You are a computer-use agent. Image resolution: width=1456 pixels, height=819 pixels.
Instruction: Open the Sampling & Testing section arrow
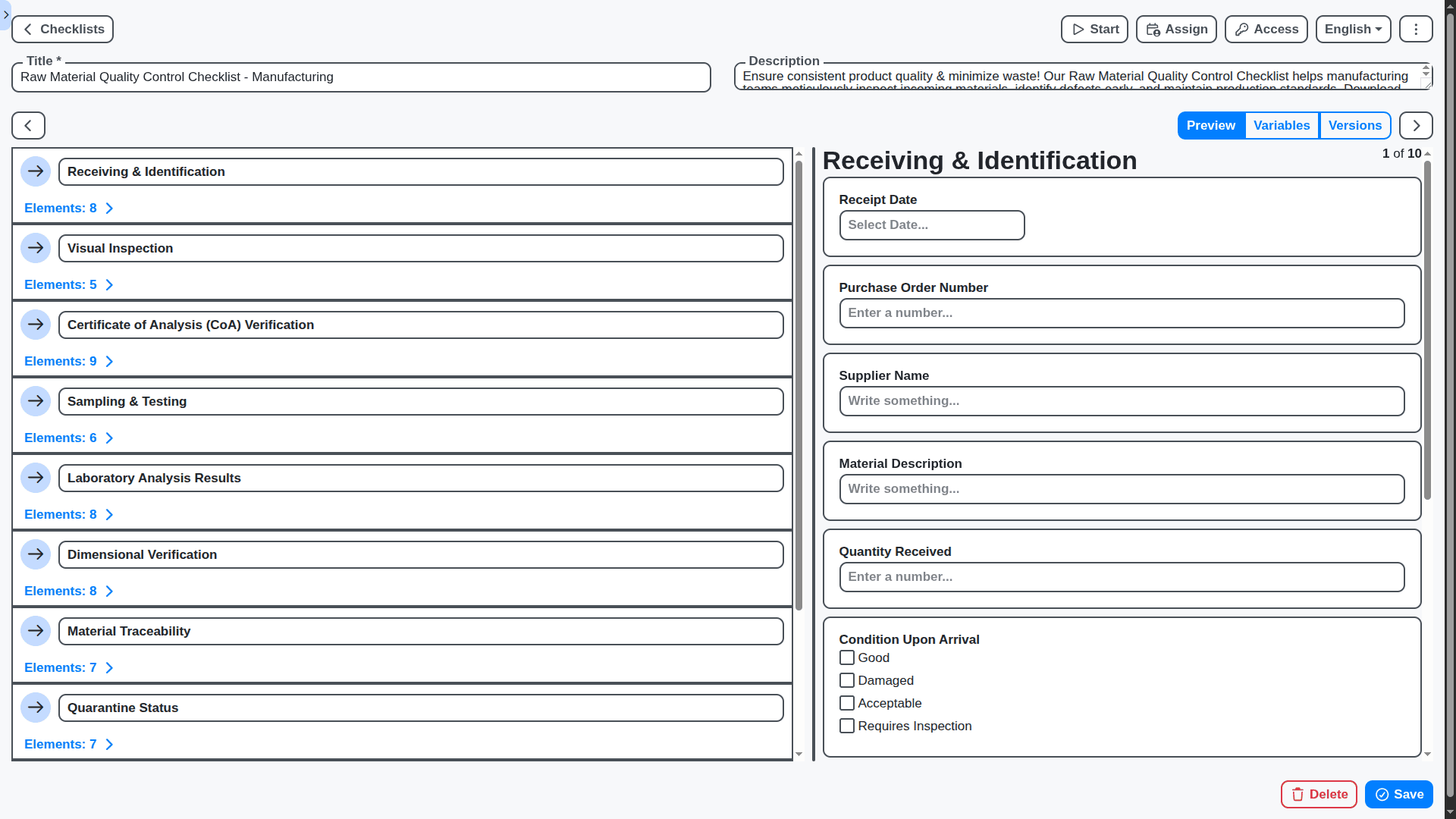point(36,401)
